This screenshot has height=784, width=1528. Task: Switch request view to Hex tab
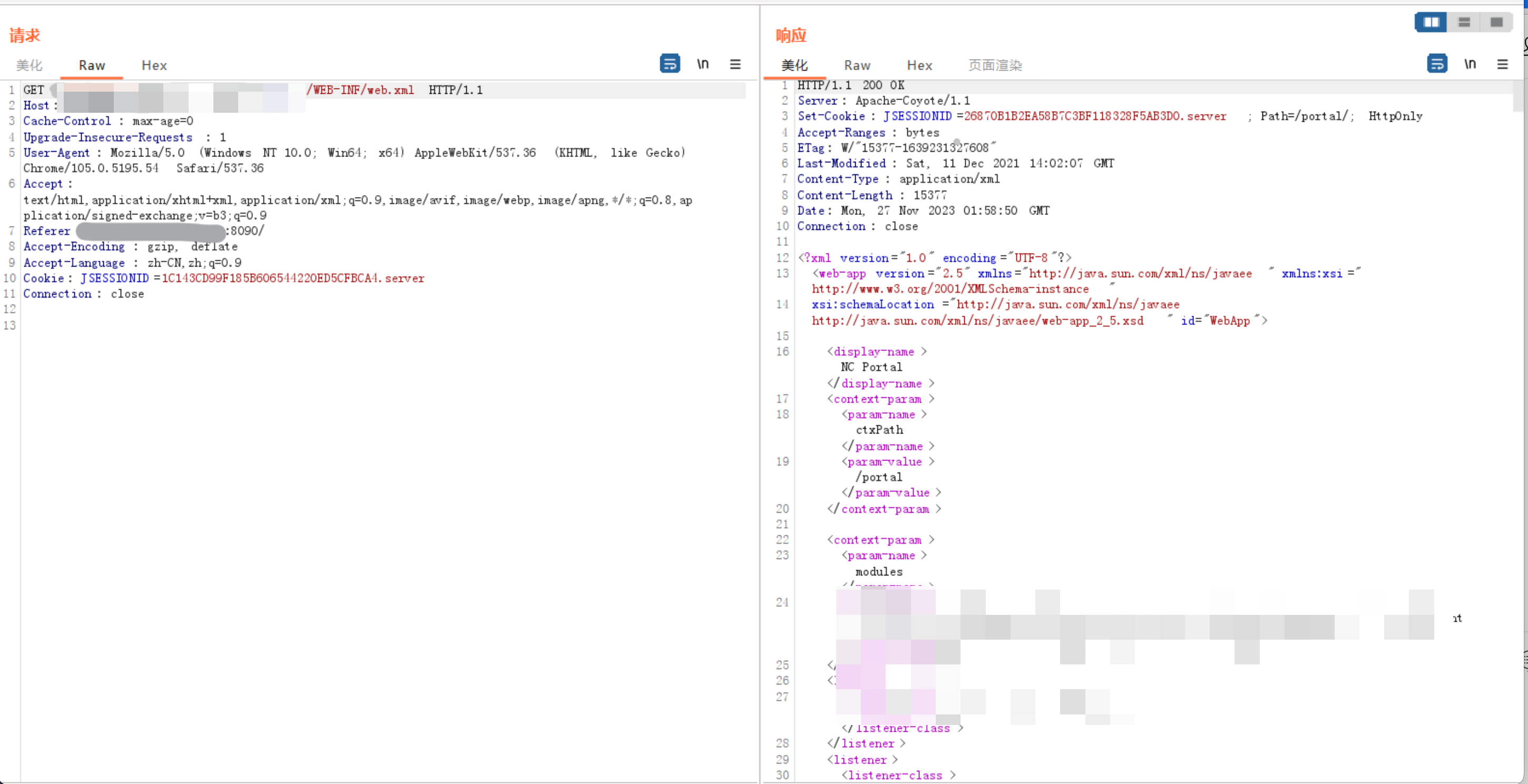(x=154, y=65)
